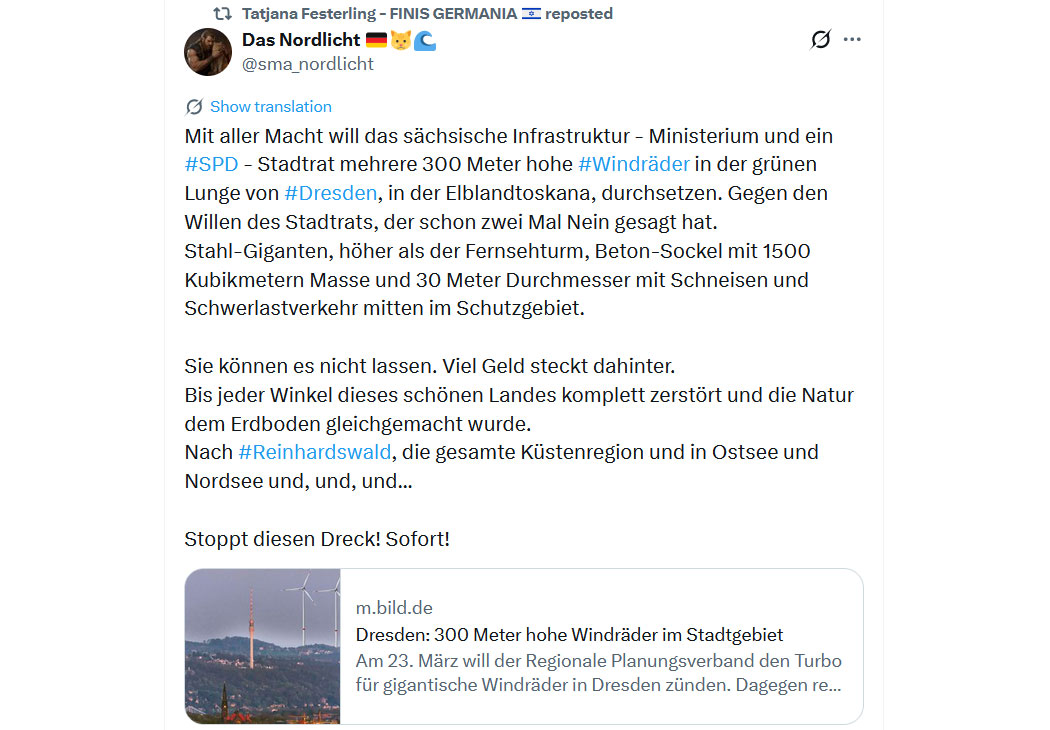Click the "Stoppt diesen Dreck! Sofort!" line
This screenshot has width=1050, height=730.
pos(317,539)
